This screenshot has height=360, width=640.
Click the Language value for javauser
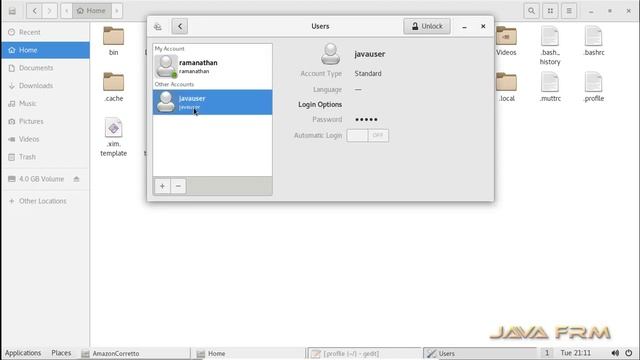point(358,89)
